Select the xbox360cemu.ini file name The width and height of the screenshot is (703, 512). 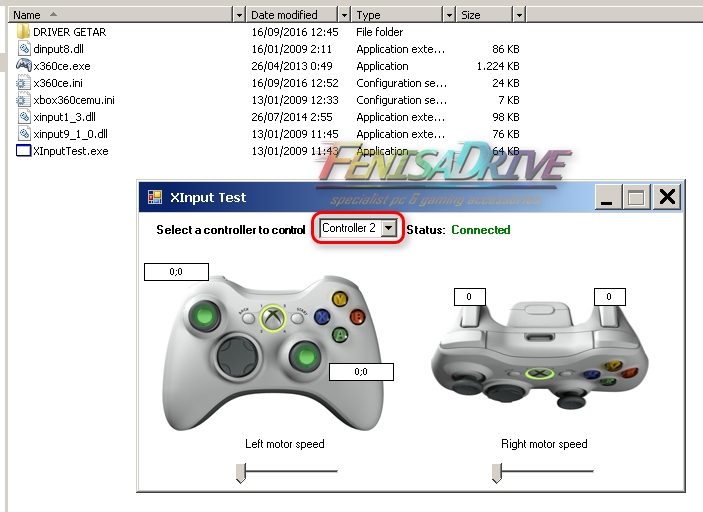click(74, 100)
